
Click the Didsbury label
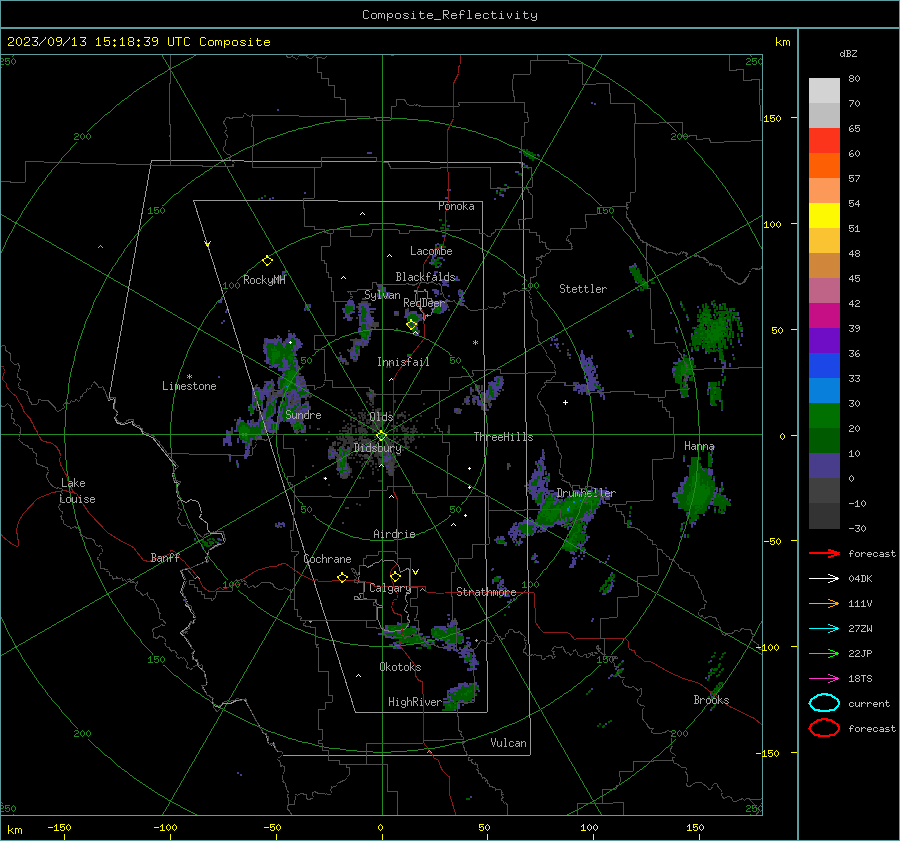click(377, 448)
